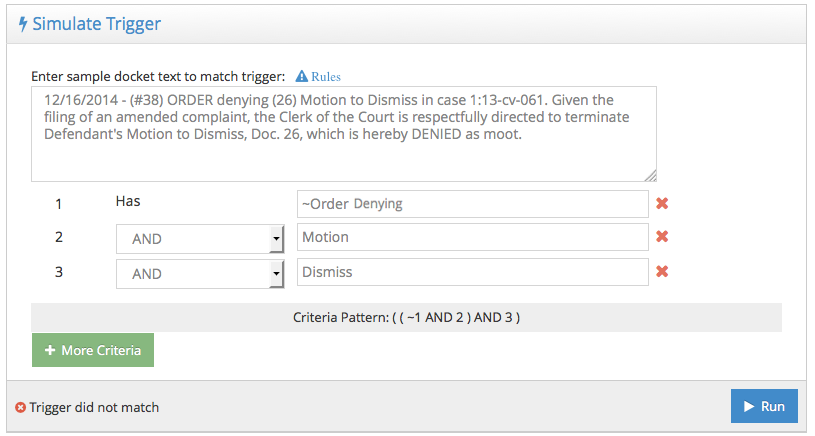This screenshot has height=436, width=815.
Task: Add a row with More Criteria button
Action: tap(93, 351)
